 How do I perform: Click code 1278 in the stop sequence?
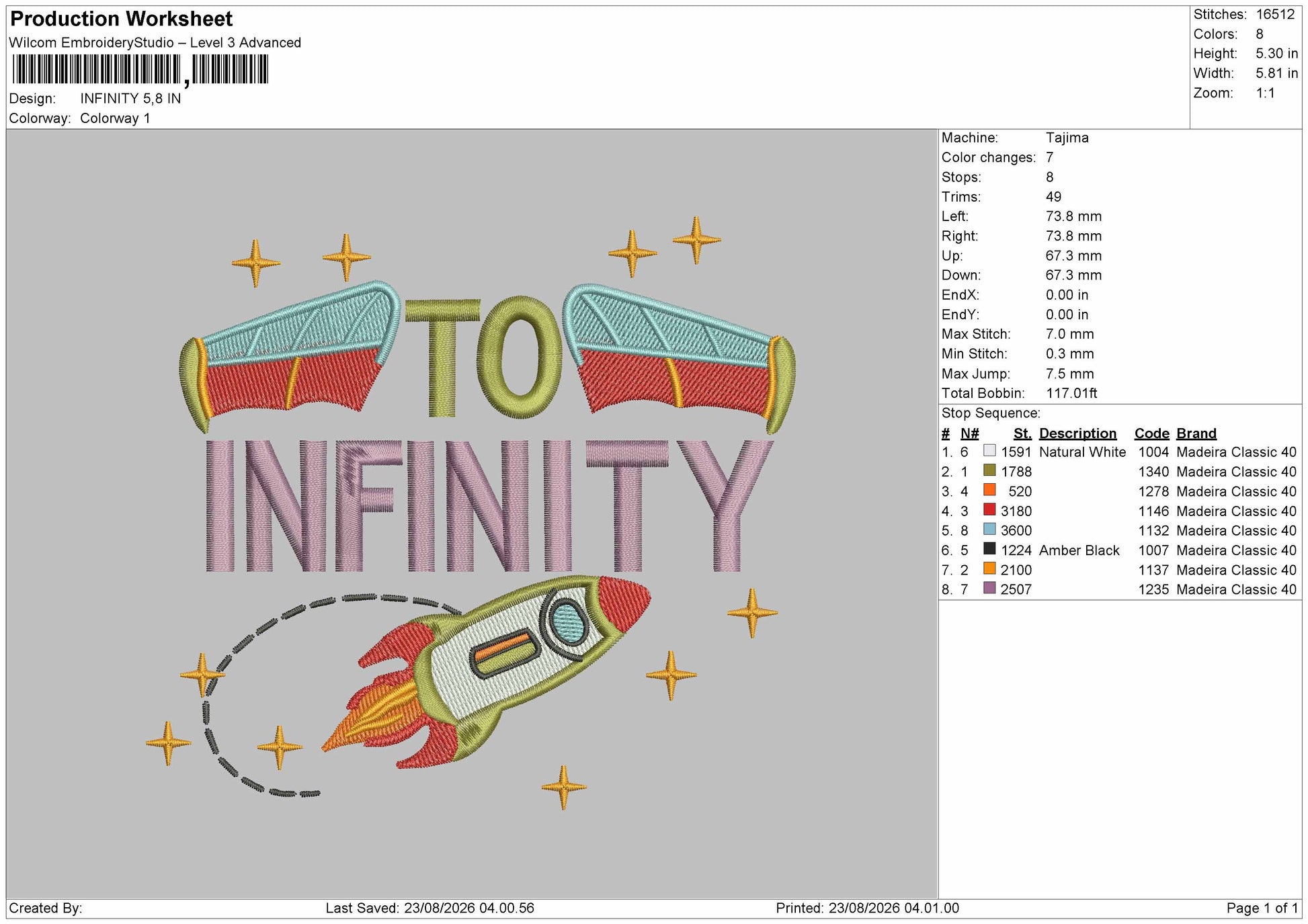click(1153, 491)
